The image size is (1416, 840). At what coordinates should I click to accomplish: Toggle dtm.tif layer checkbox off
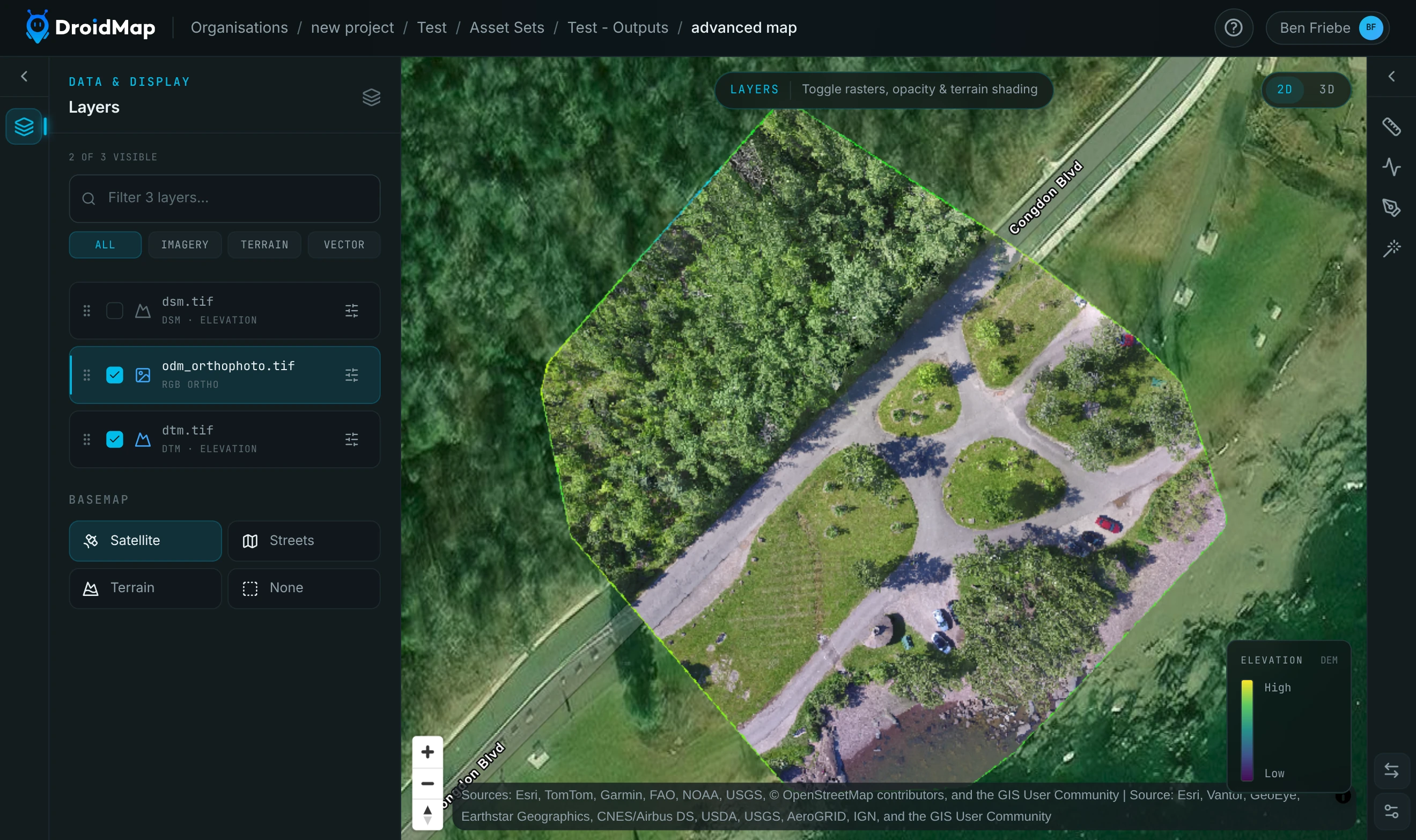(114, 439)
